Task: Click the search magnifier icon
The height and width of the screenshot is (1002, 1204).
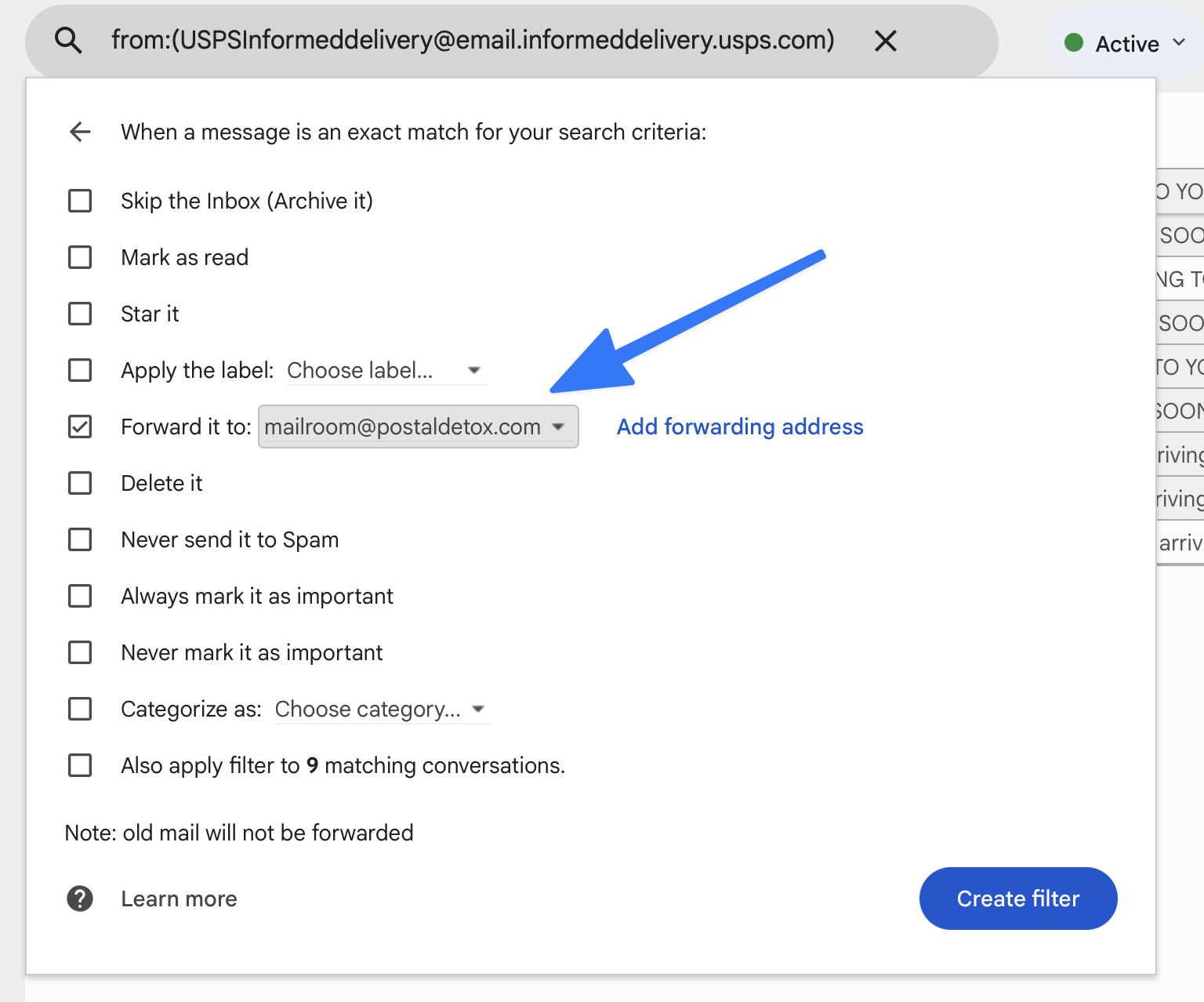Action: 69,40
